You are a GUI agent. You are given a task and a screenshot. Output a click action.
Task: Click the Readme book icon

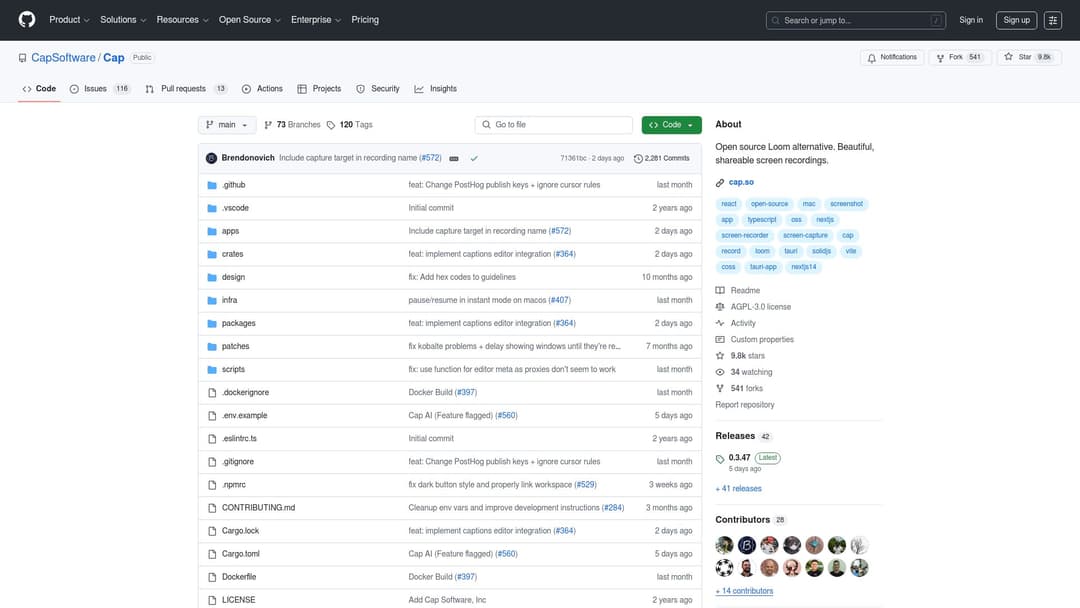click(720, 291)
